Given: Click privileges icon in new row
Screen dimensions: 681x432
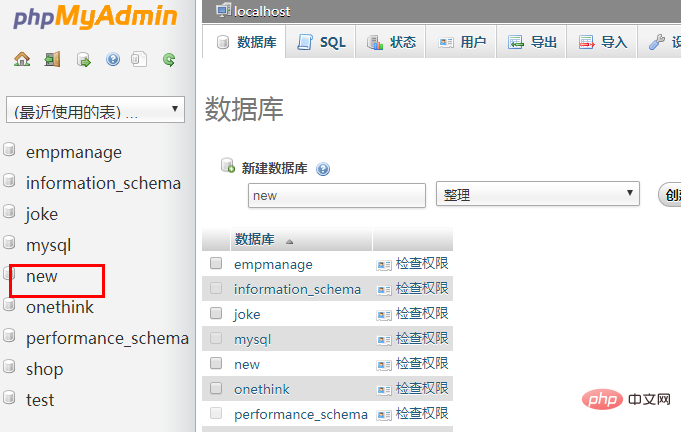Looking at the screenshot, I should (384, 365).
